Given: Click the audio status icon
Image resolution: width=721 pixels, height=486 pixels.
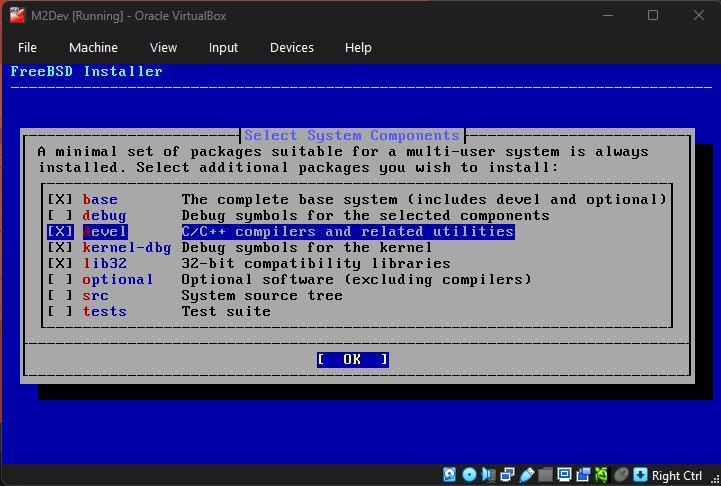Looking at the screenshot, I should coord(488,475).
